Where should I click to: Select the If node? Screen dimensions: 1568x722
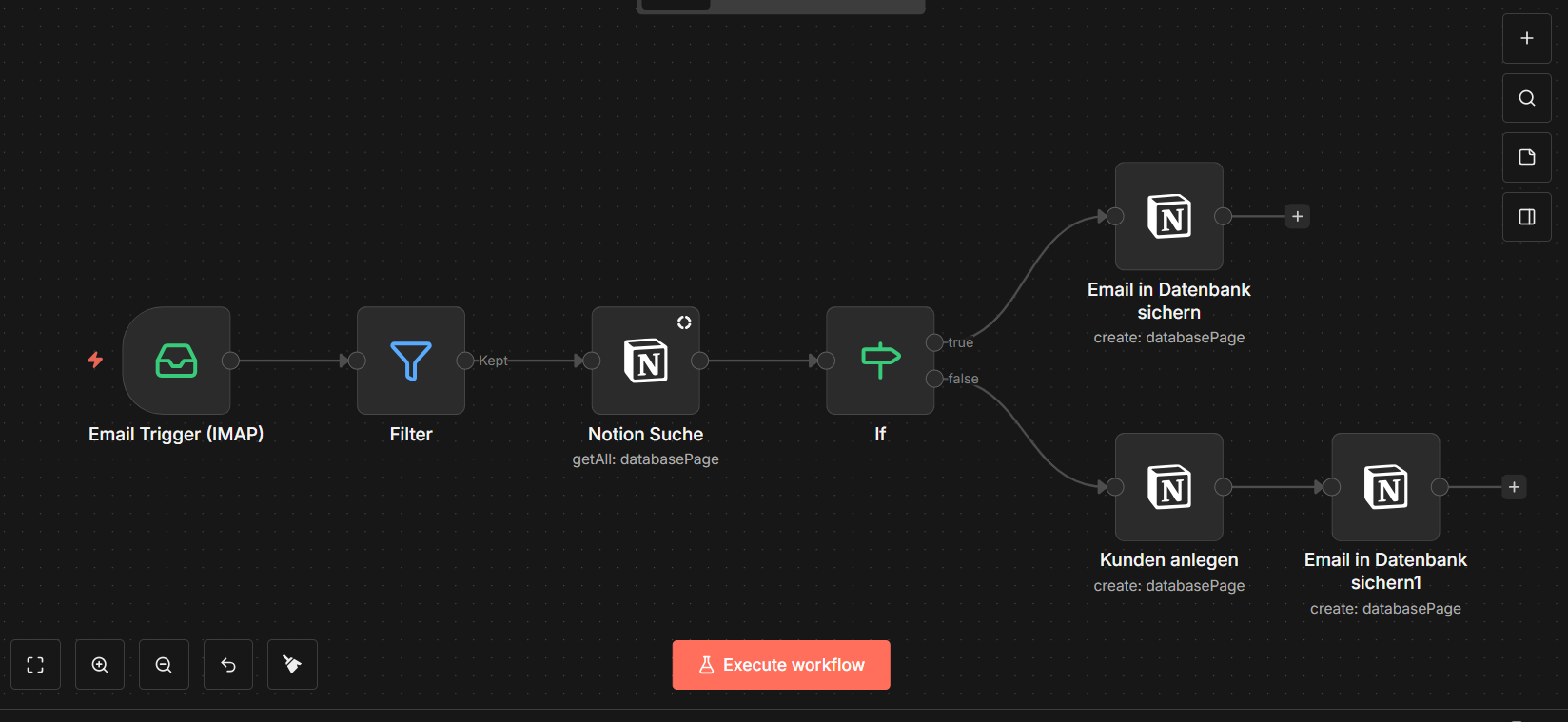[x=880, y=361]
